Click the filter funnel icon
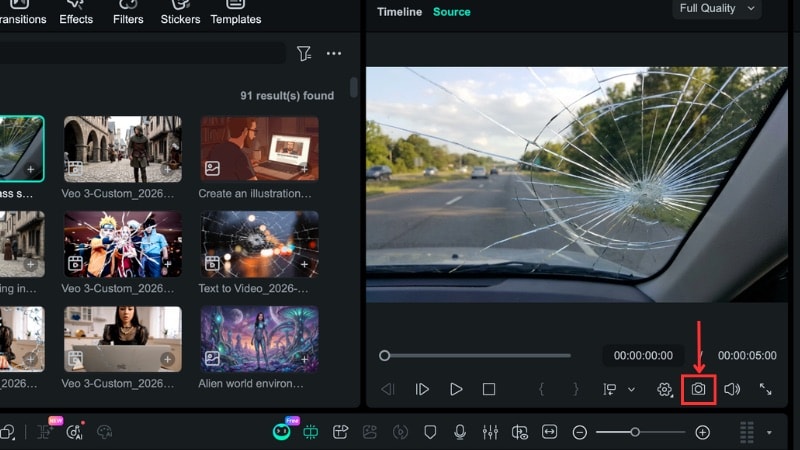 [x=304, y=54]
